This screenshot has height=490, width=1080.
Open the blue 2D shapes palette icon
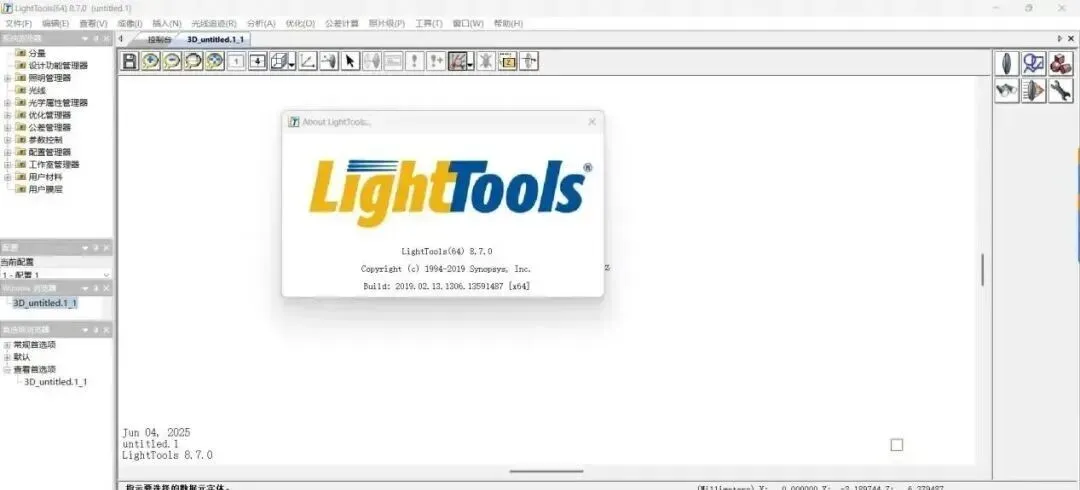(x=1034, y=63)
